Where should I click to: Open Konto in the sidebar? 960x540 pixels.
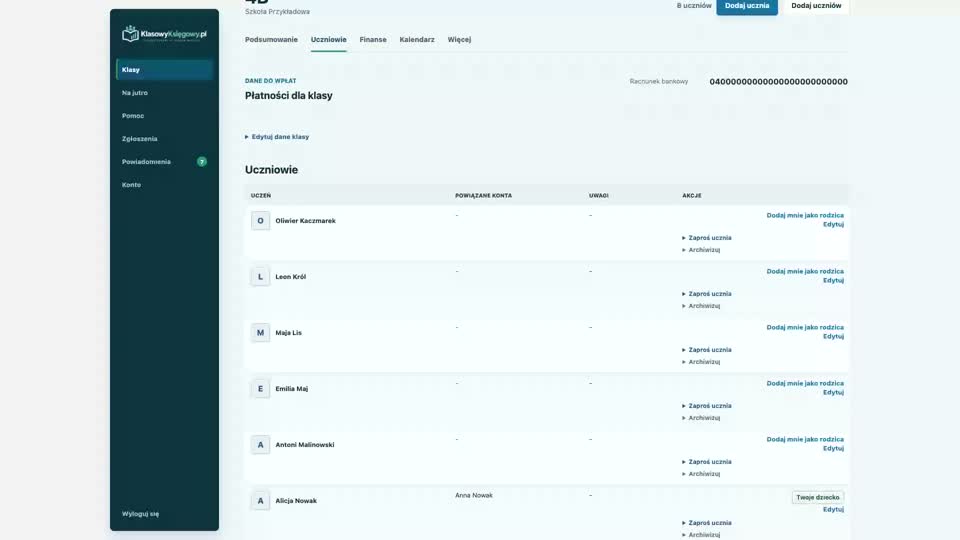[131, 185]
